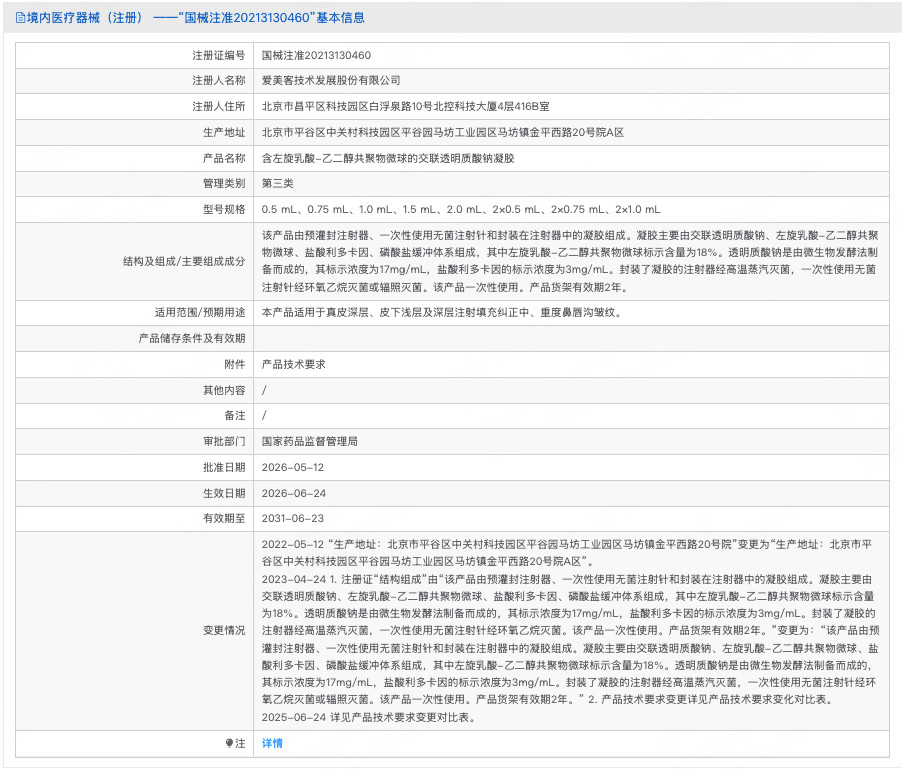The width and height of the screenshot is (902, 770).
Task: Click the 生效日期 value 2026-06-24
Action: click(x=293, y=493)
